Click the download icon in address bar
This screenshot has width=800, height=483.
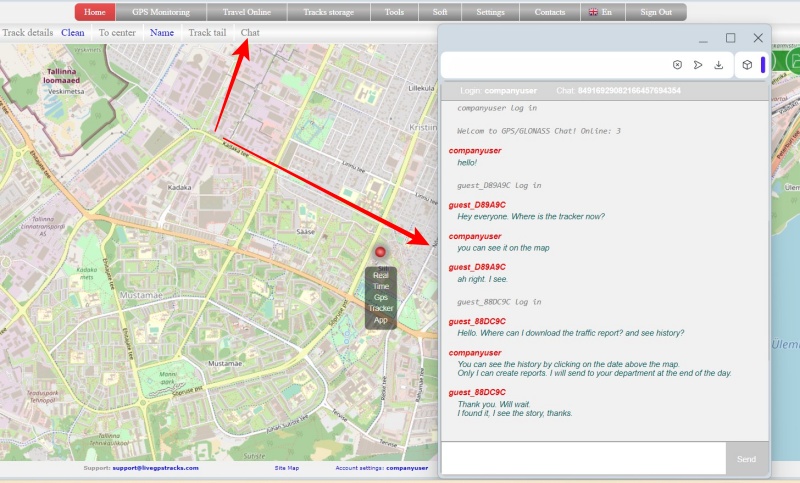[718, 65]
